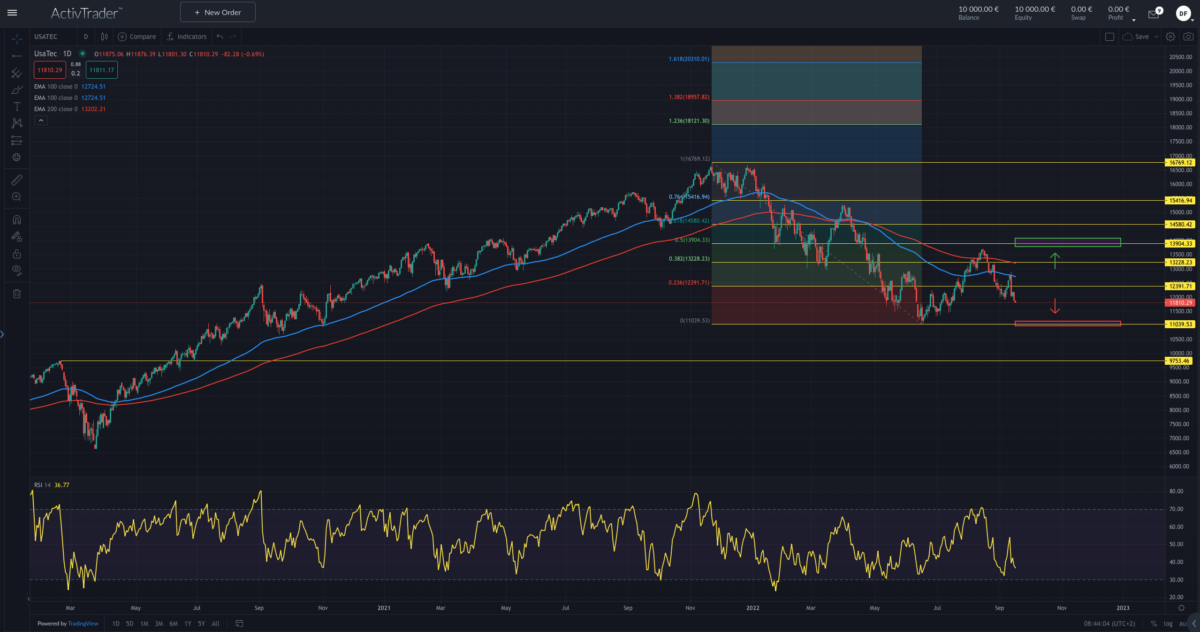Open the Indicators dialog
Viewport: 1200px width, 632px height.
186,37
